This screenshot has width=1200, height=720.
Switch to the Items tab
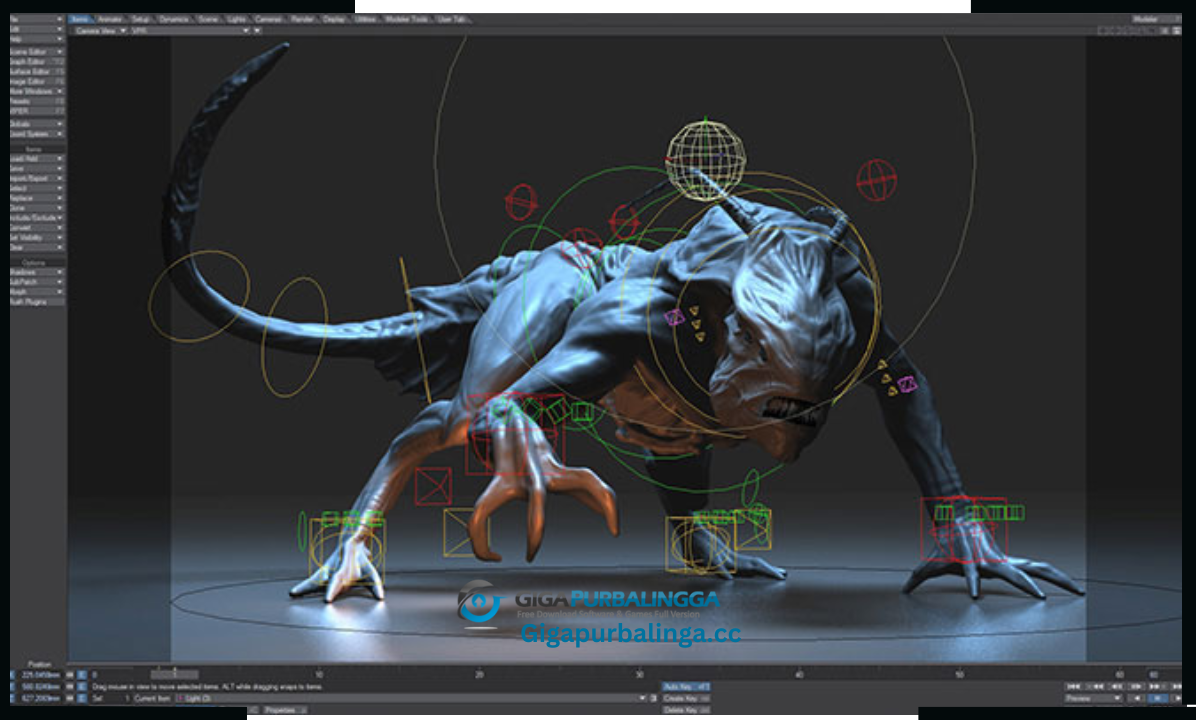(x=80, y=19)
